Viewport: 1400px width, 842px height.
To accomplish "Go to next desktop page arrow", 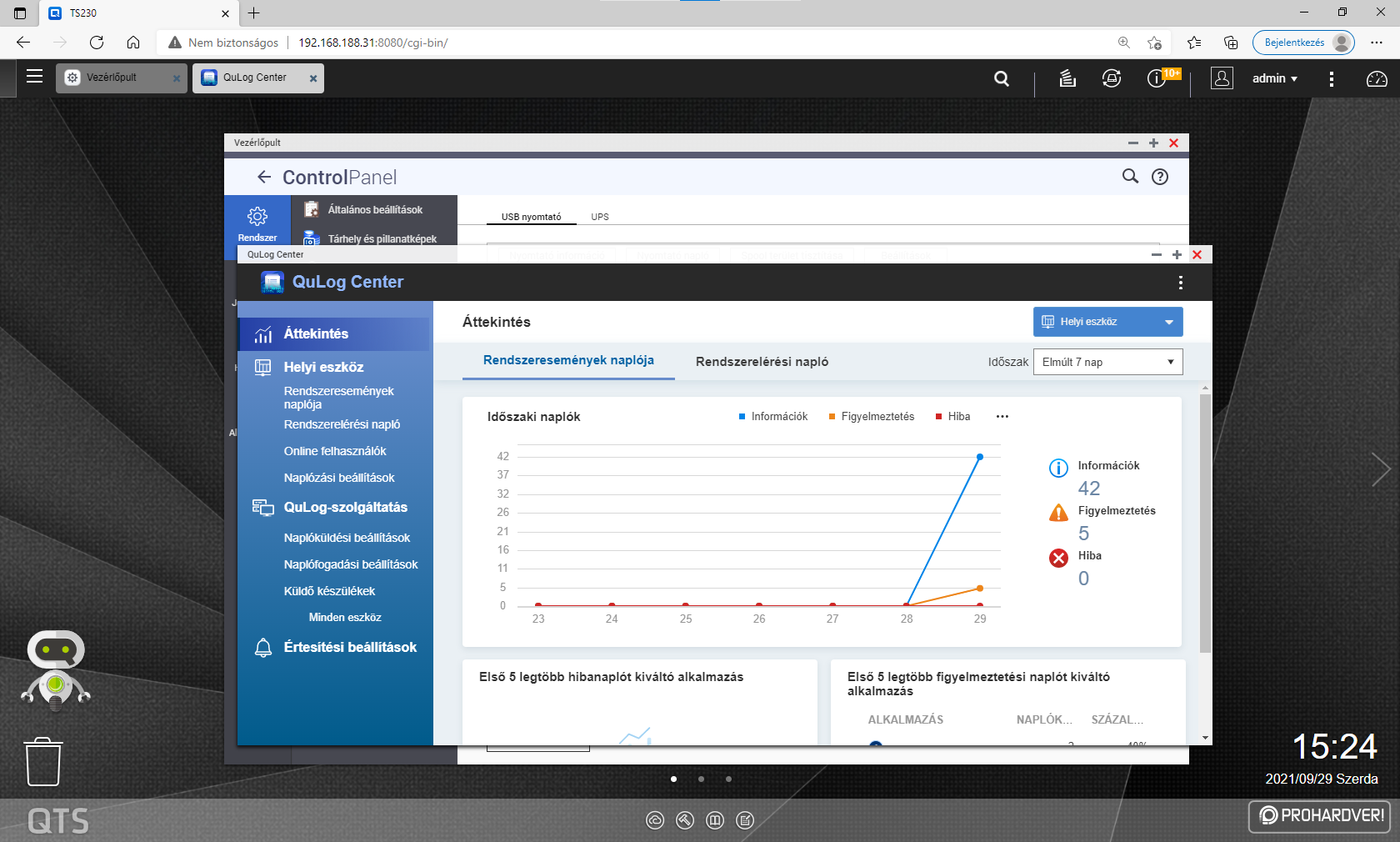I will tap(1381, 469).
